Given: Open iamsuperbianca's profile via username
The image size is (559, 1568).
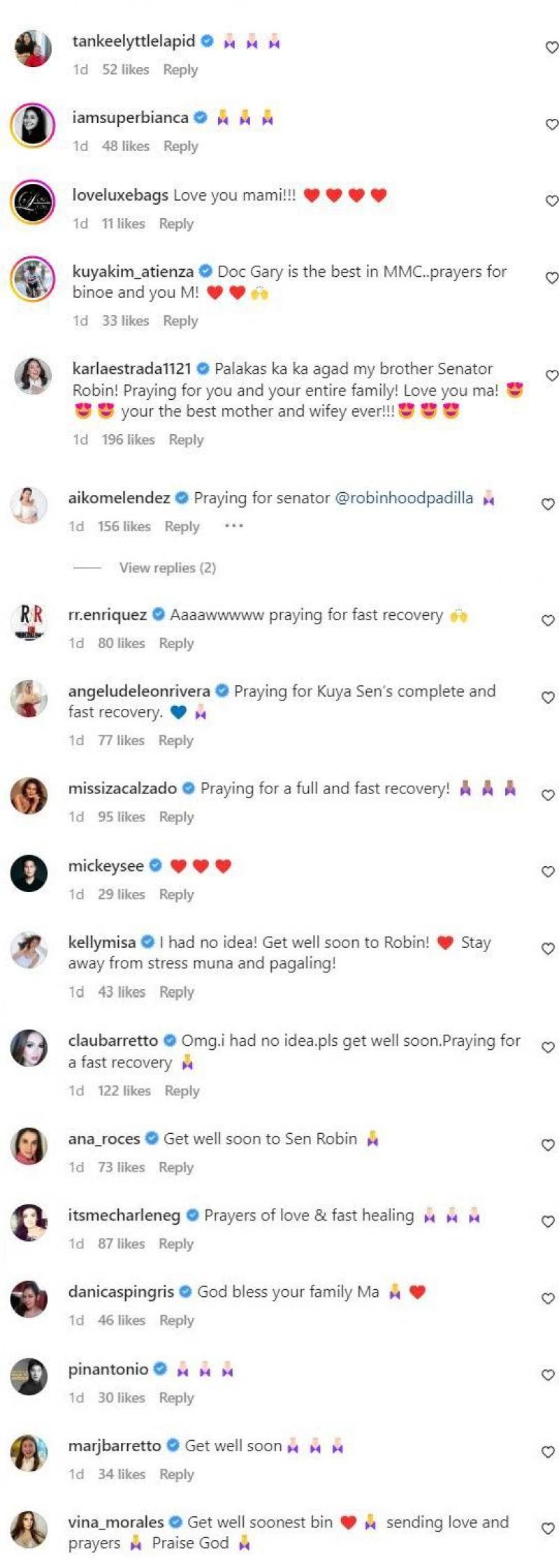Looking at the screenshot, I should coord(132,118).
